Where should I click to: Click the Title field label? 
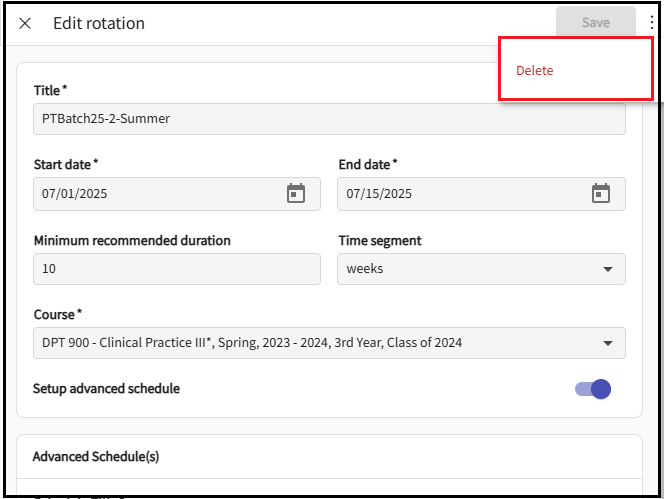50,90
